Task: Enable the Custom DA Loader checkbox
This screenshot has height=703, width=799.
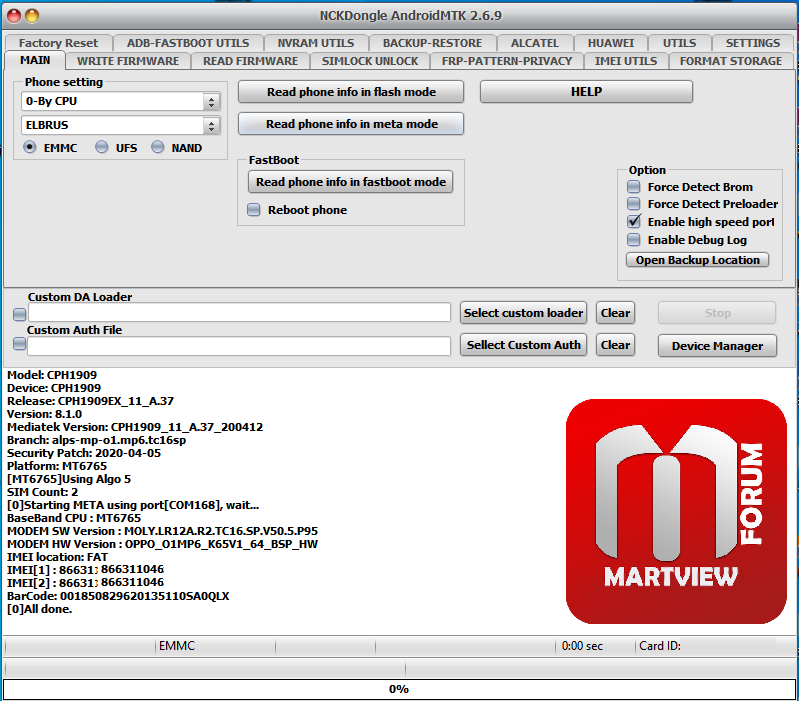Action: tap(19, 314)
